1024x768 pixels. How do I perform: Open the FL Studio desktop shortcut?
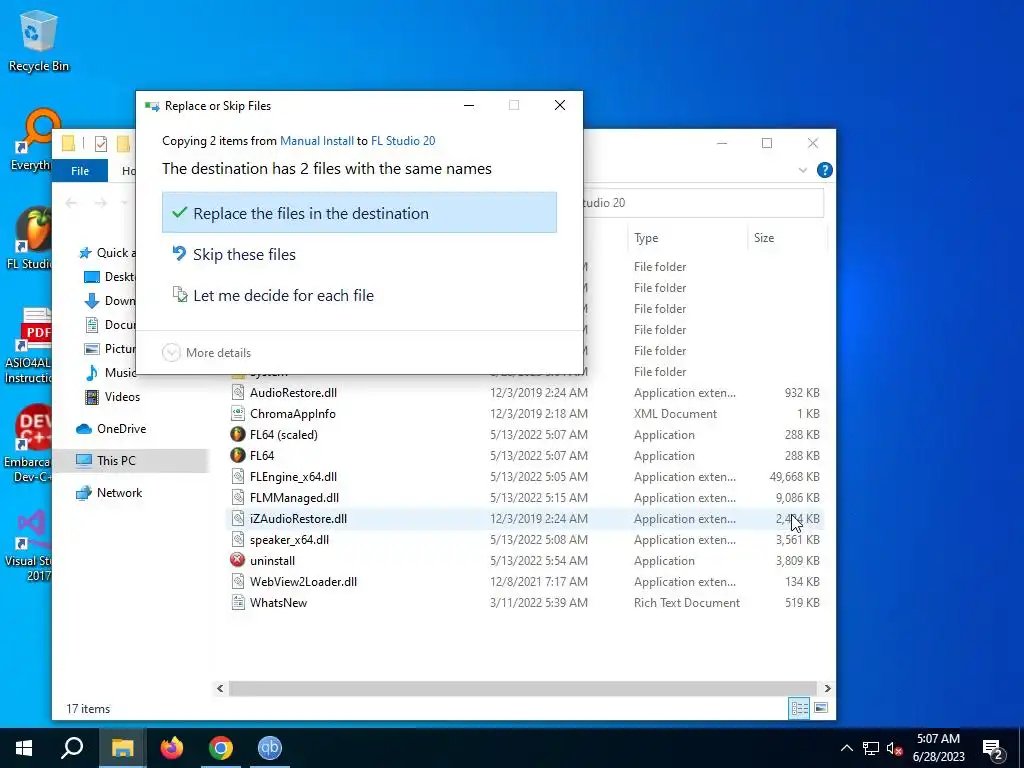click(x=31, y=238)
